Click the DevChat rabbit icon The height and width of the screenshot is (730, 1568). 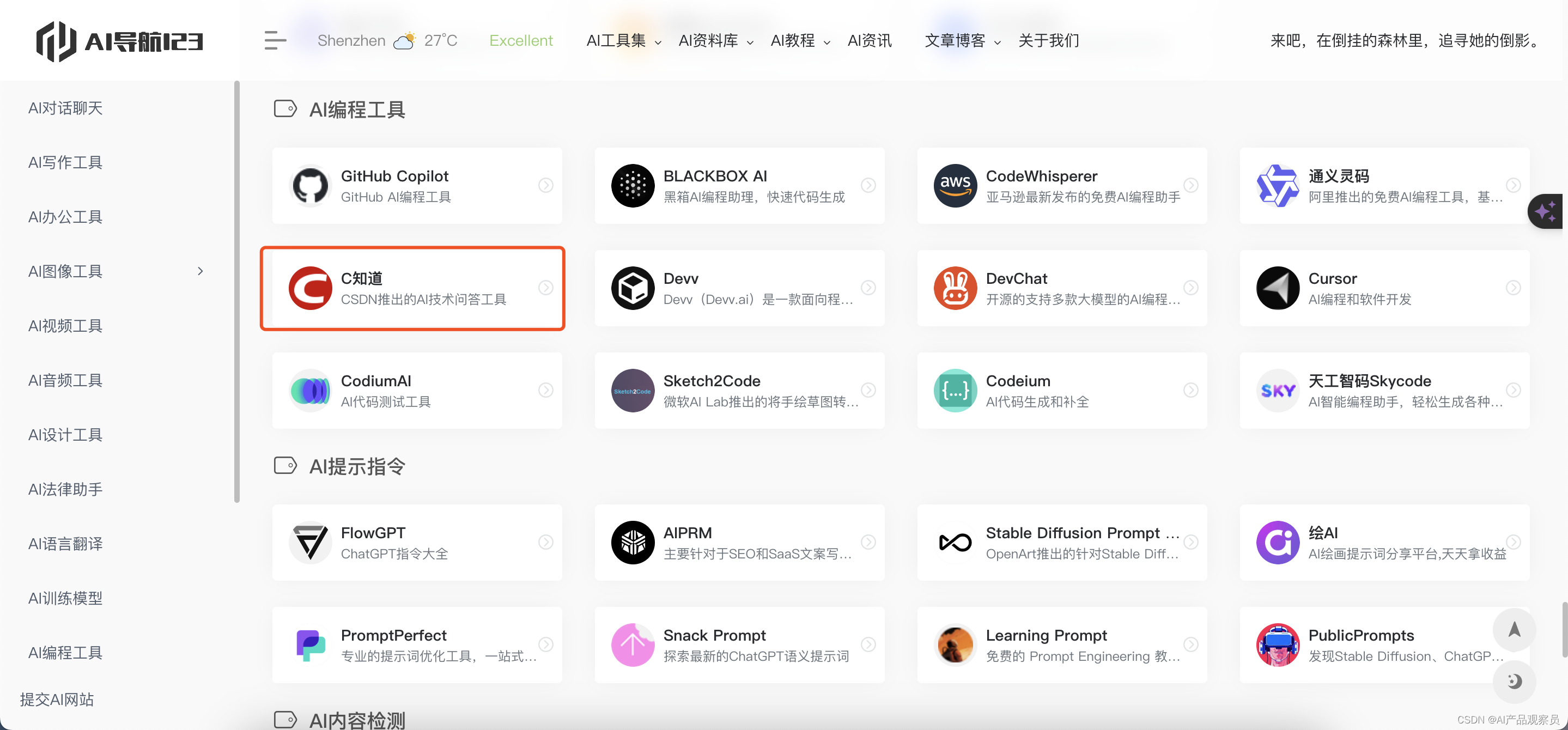(x=955, y=288)
